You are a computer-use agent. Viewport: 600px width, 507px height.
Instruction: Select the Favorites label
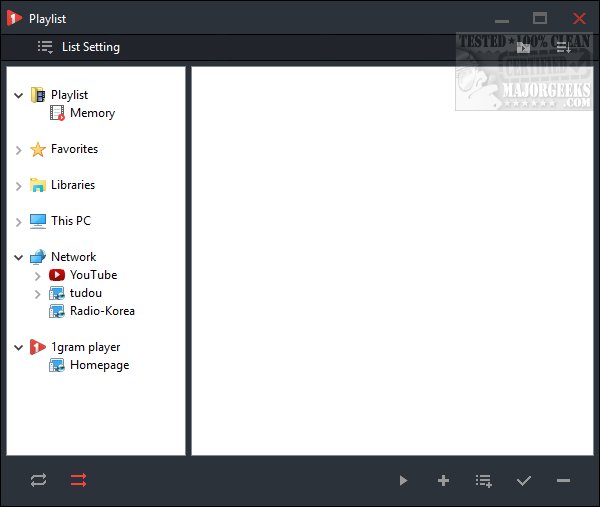coord(74,149)
